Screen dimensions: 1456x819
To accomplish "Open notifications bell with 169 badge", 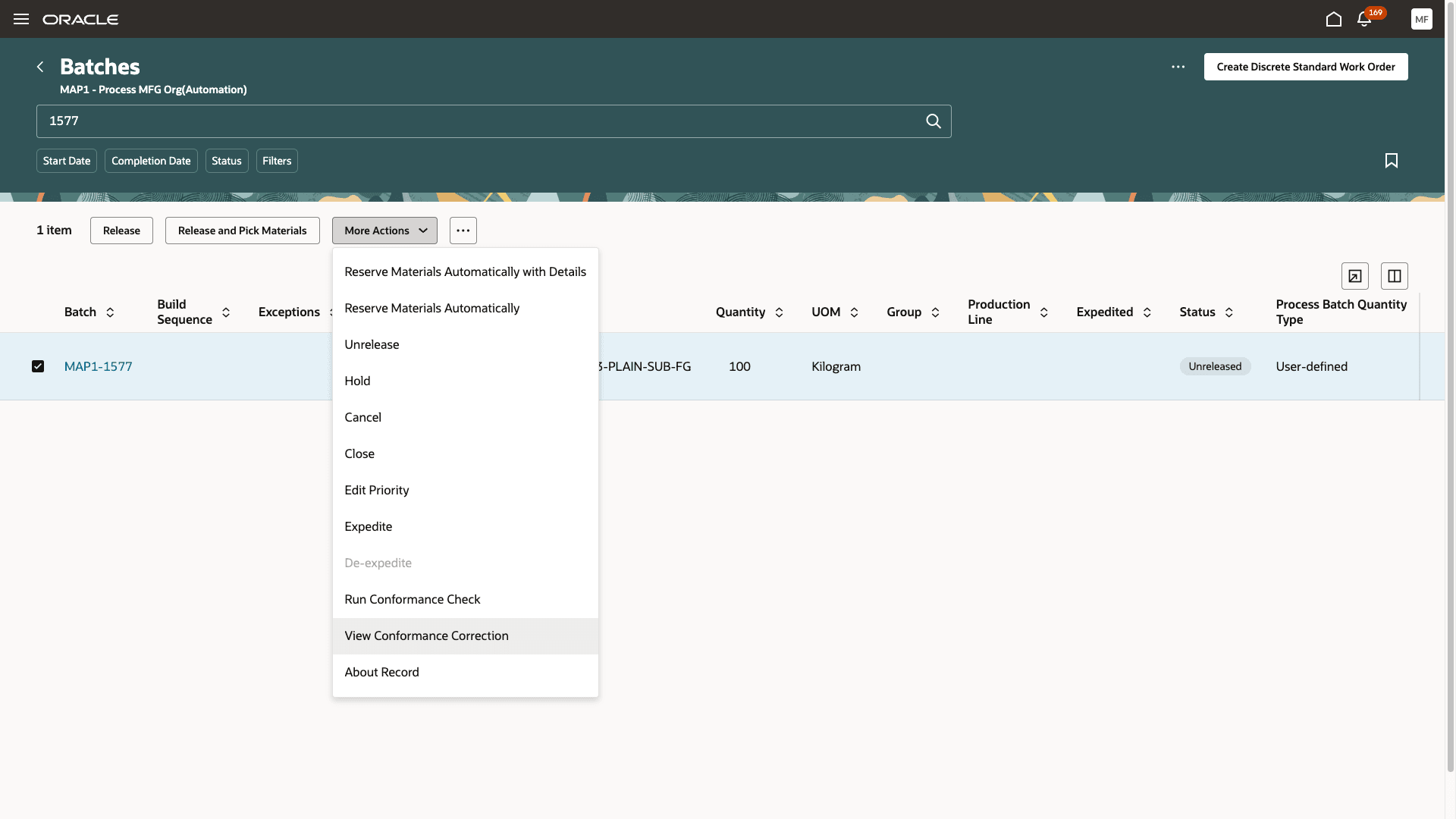I will 1364,19.
